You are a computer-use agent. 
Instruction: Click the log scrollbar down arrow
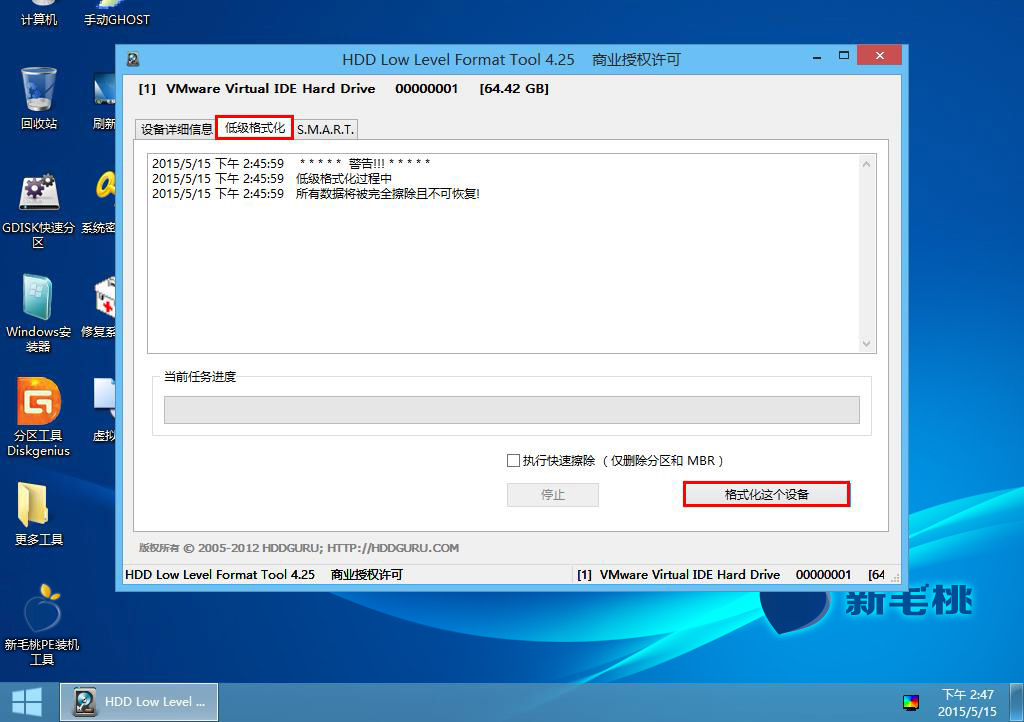click(x=866, y=344)
